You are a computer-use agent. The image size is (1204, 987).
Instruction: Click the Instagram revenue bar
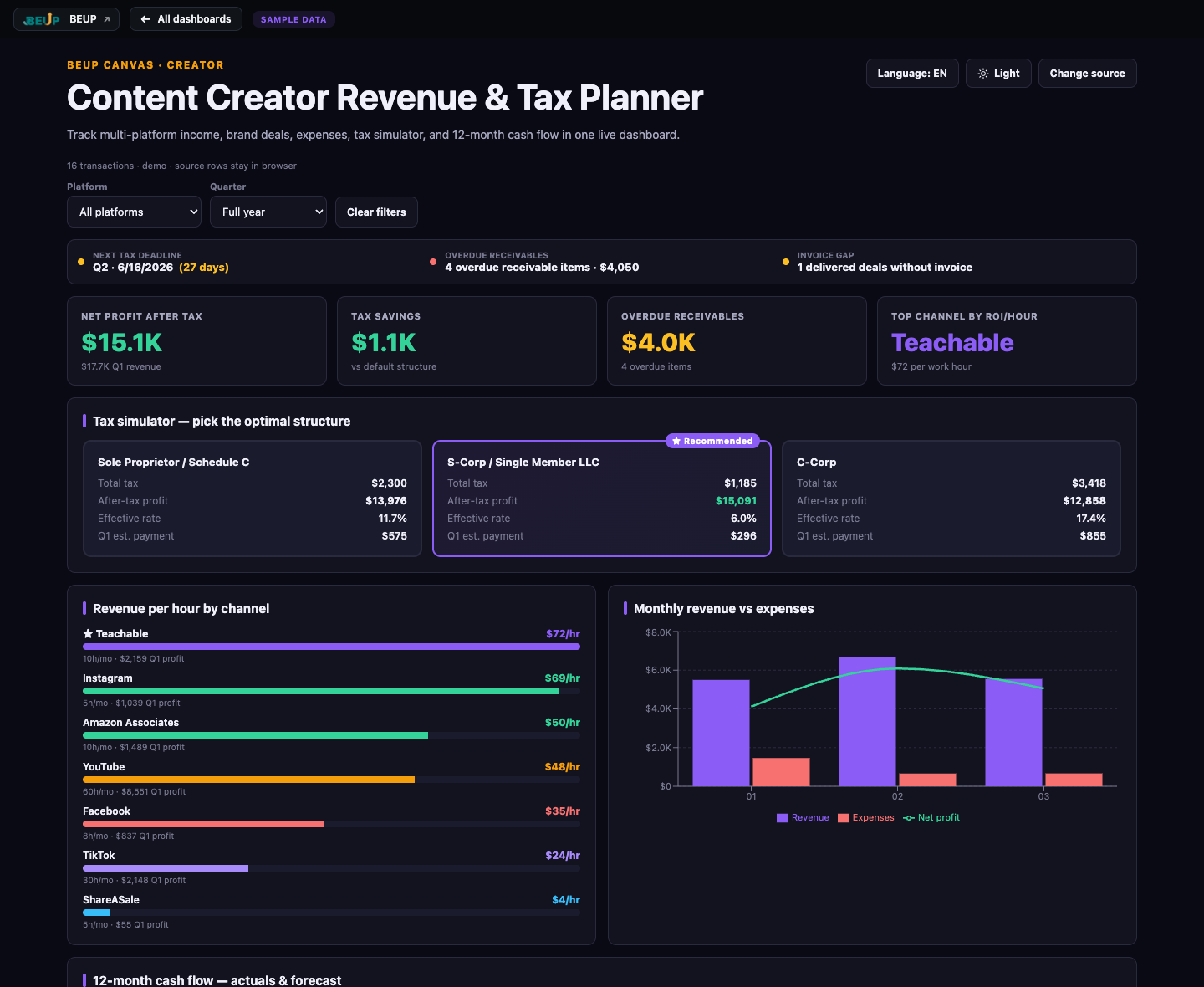click(x=321, y=691)
